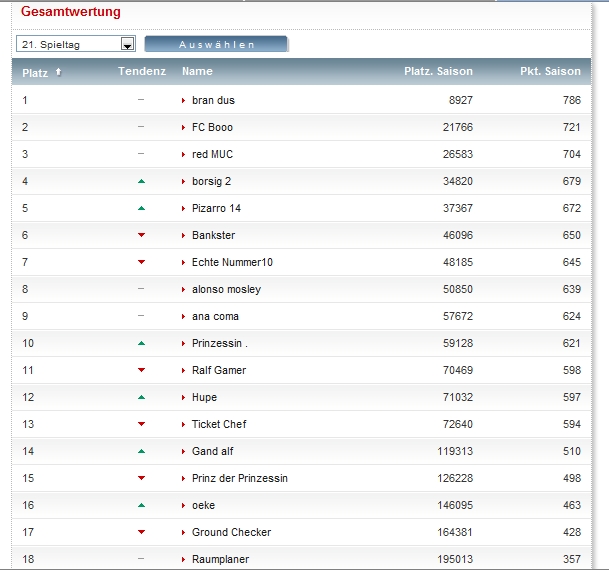Click the Auswählen button

tap(216, 44)
